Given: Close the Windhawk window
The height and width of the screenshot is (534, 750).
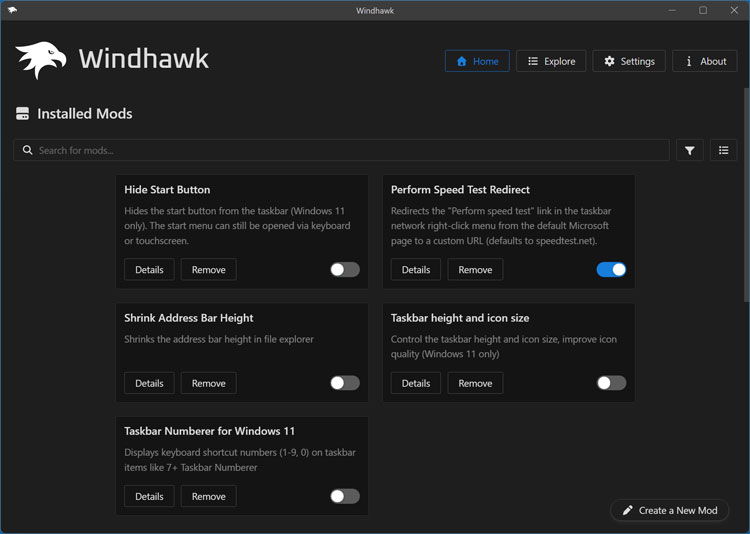Looking at the screenshot, I should 734,10.
